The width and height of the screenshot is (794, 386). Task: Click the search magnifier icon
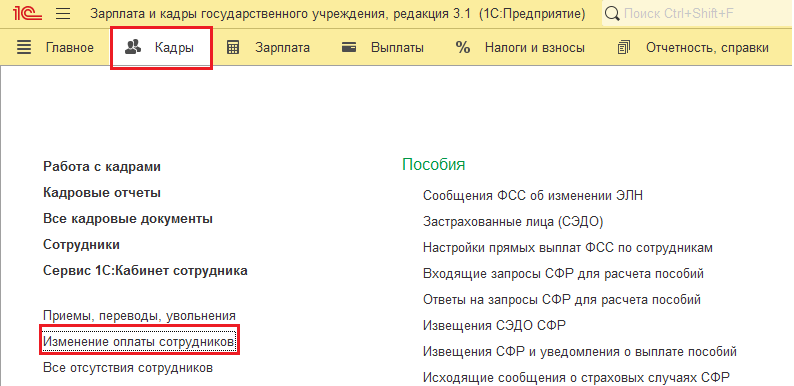[613, 14]
